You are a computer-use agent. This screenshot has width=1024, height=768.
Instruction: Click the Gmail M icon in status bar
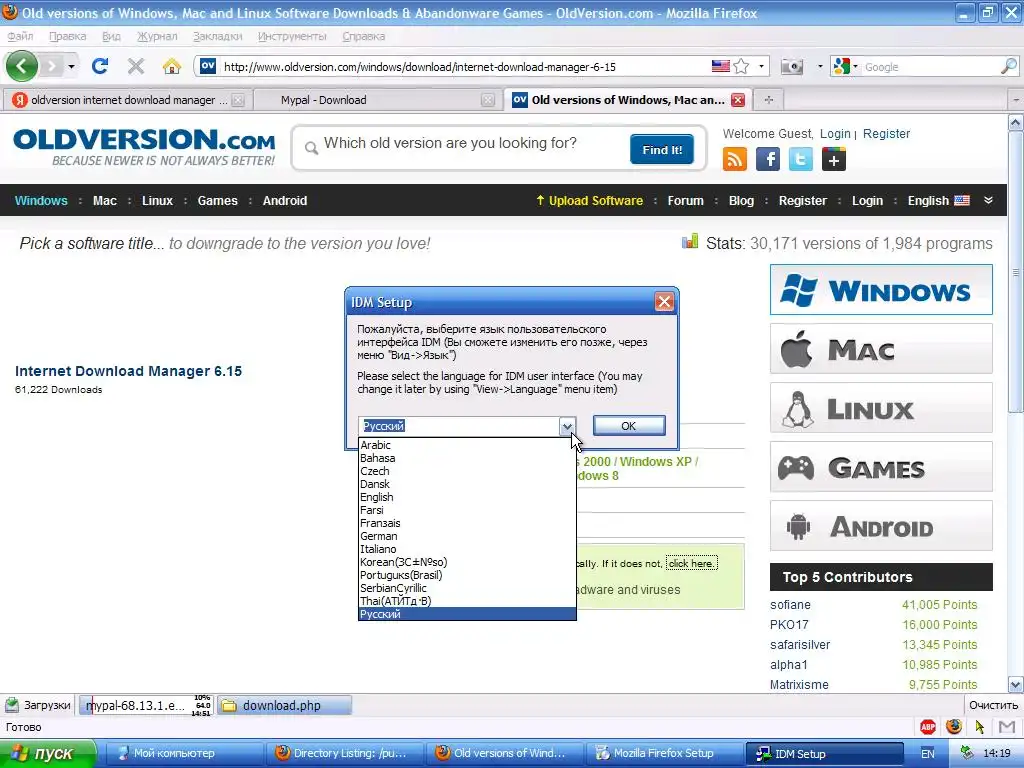pyautogui.click(x=1007, y=726)
